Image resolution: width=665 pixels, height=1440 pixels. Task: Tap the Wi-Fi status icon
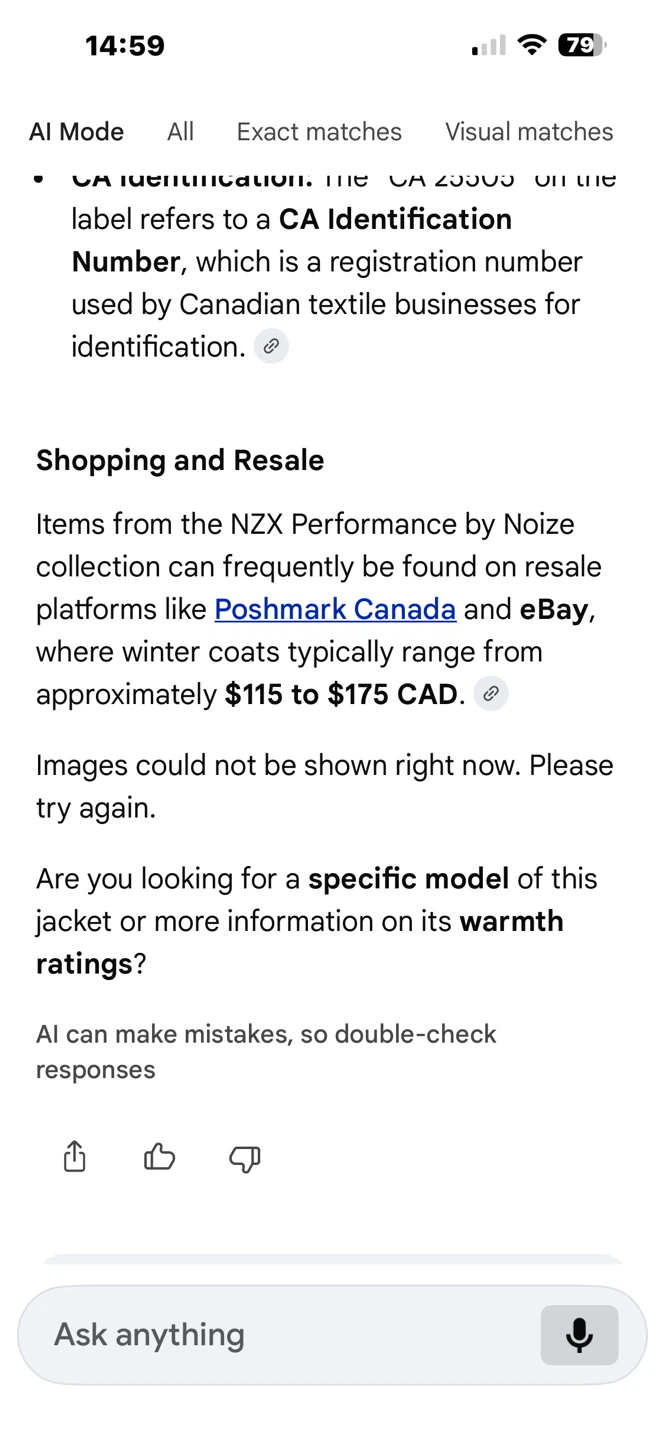point(533,45)
